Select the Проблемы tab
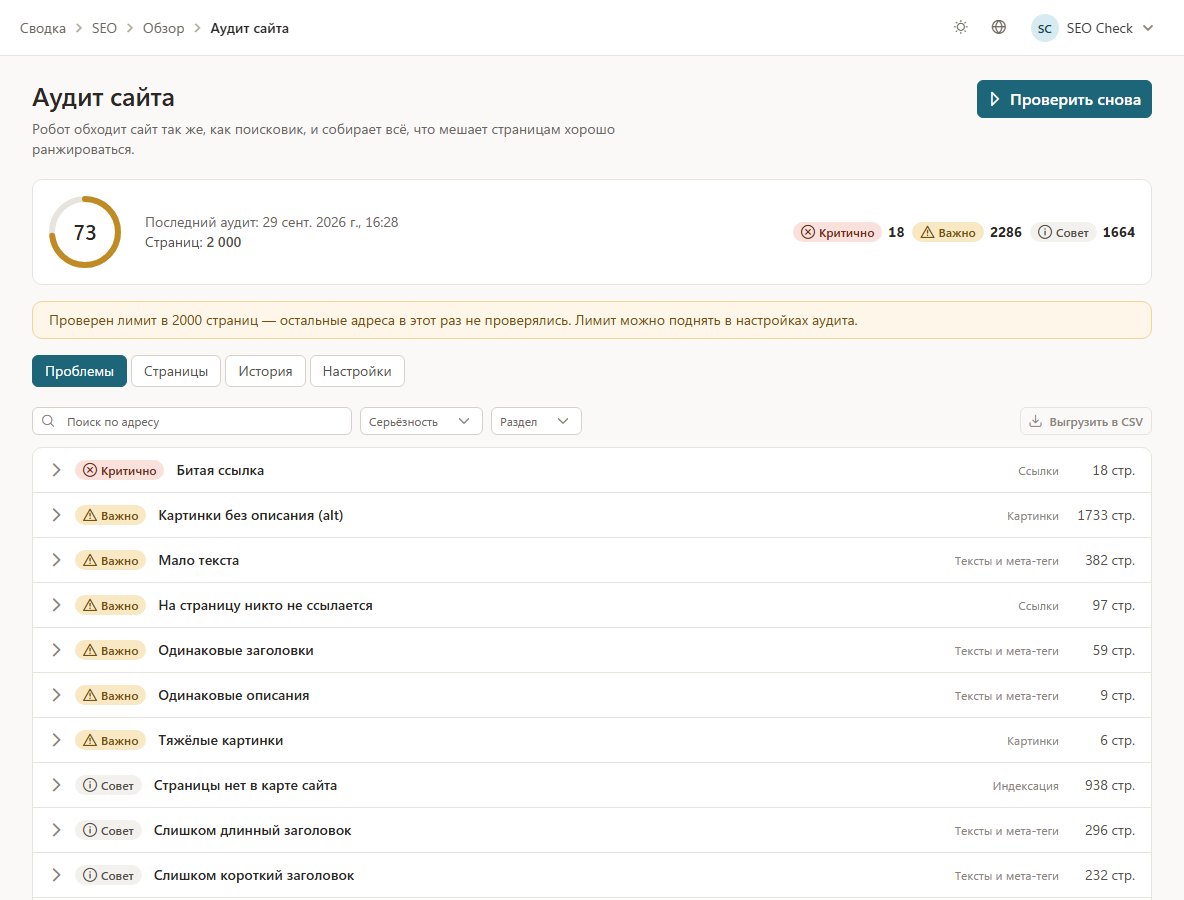The height and width of the screenshot is (900, 1184). pos(79,371)
